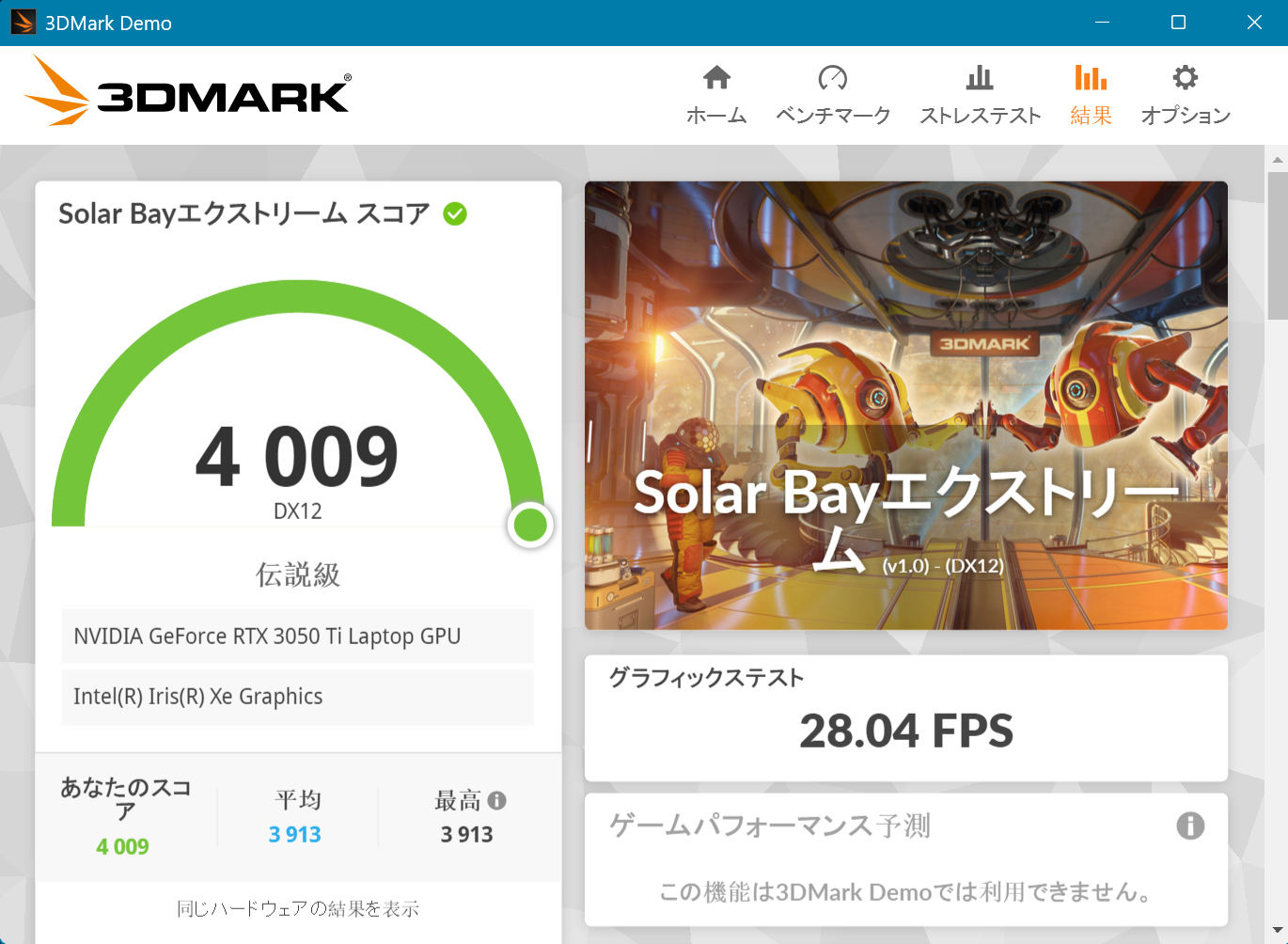Select the 結果 tab
The height and width of the screenshot is (944, 1288).
1091,95
